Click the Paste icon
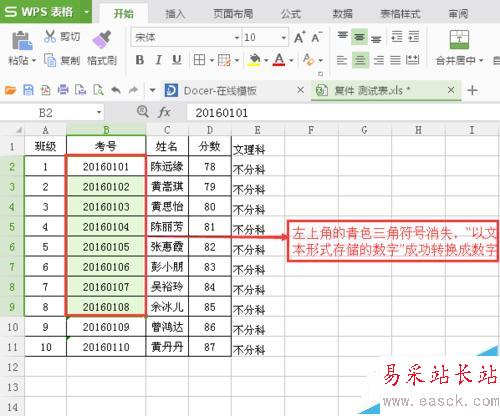This screenshot has width=500, height=416. point(22,41)
